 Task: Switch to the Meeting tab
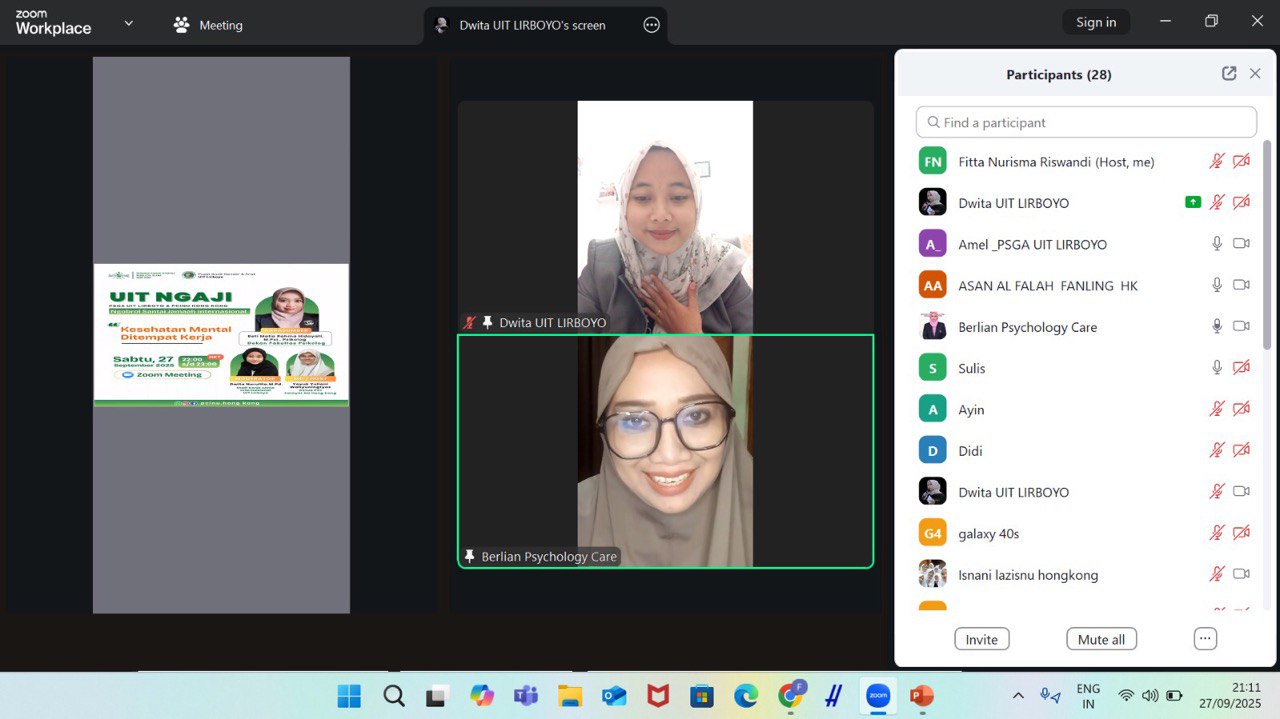point(208,25)
